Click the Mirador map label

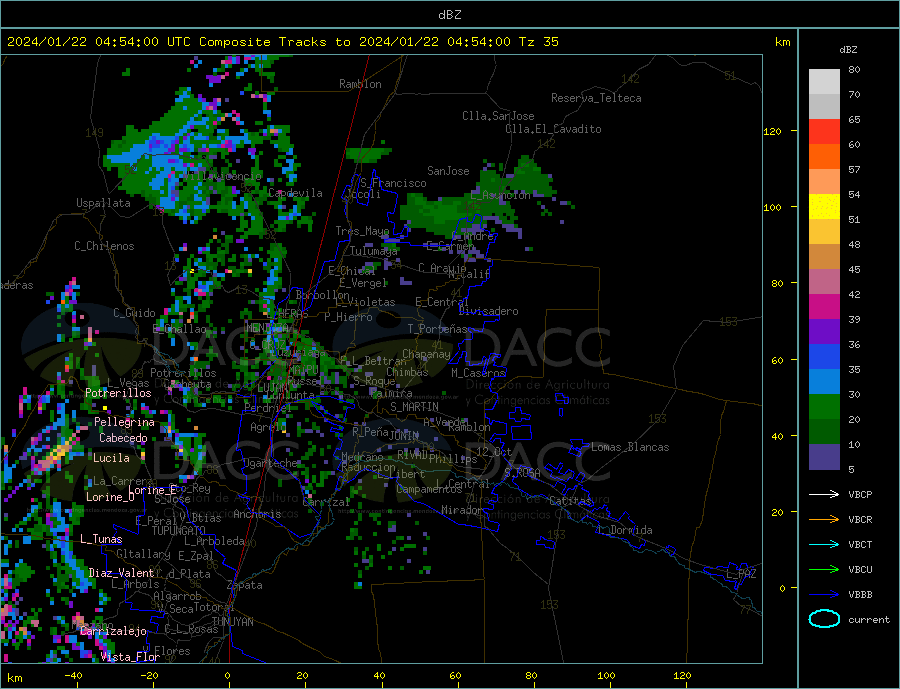pos(462,510)
